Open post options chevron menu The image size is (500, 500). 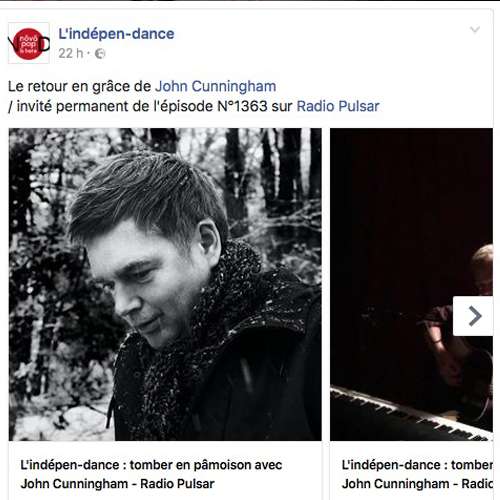[x=475, y=30]
